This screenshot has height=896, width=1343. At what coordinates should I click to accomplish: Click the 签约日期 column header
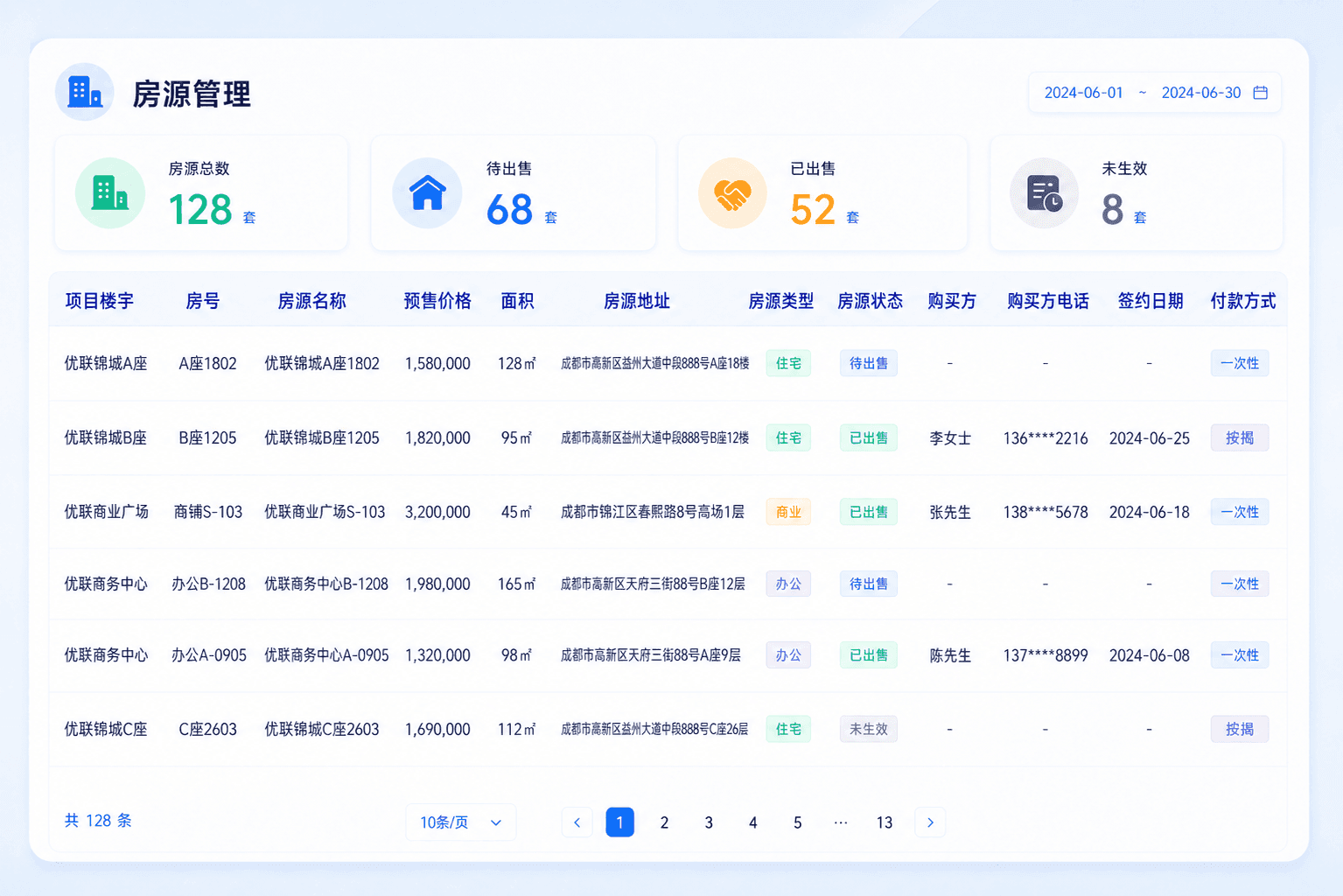pyautogui.click(x=1151, y=301)
